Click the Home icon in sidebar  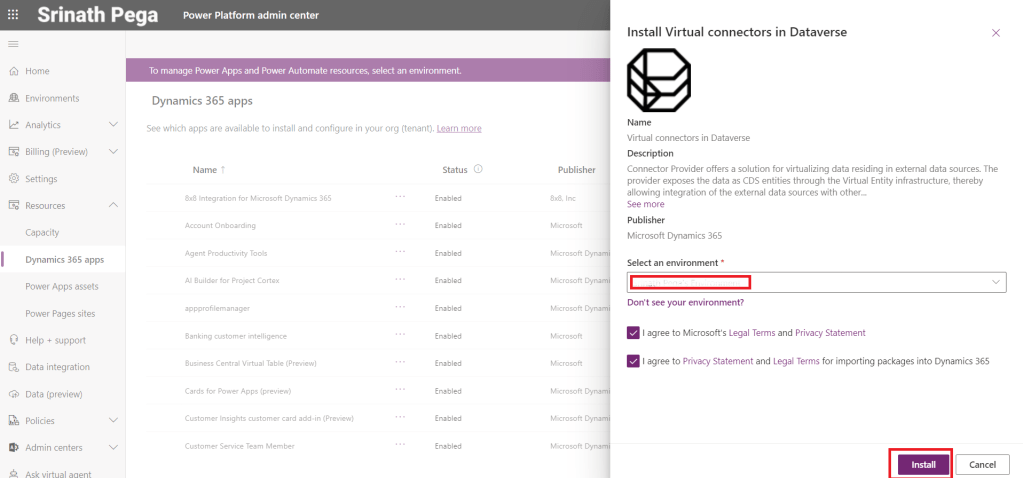coord(14,72)
